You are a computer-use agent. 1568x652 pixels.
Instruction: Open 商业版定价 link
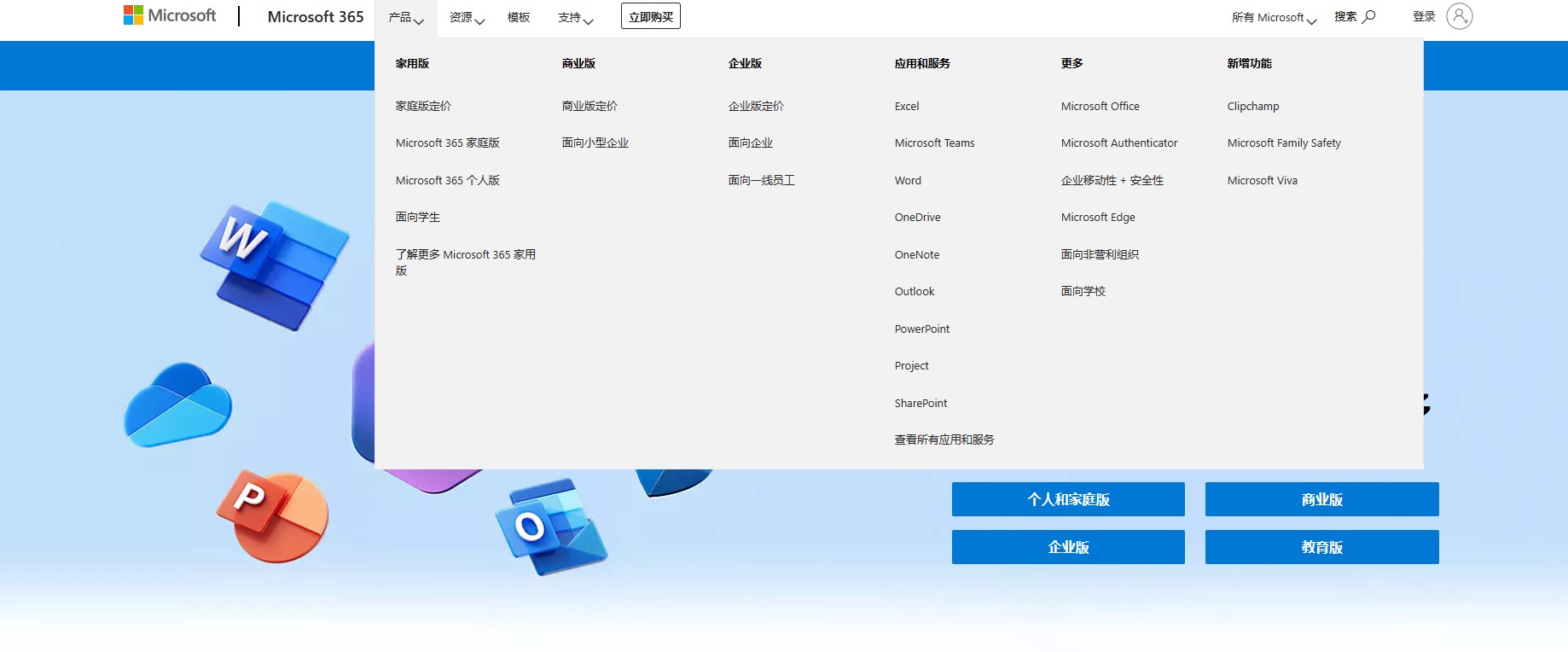(x=589, y=106)
